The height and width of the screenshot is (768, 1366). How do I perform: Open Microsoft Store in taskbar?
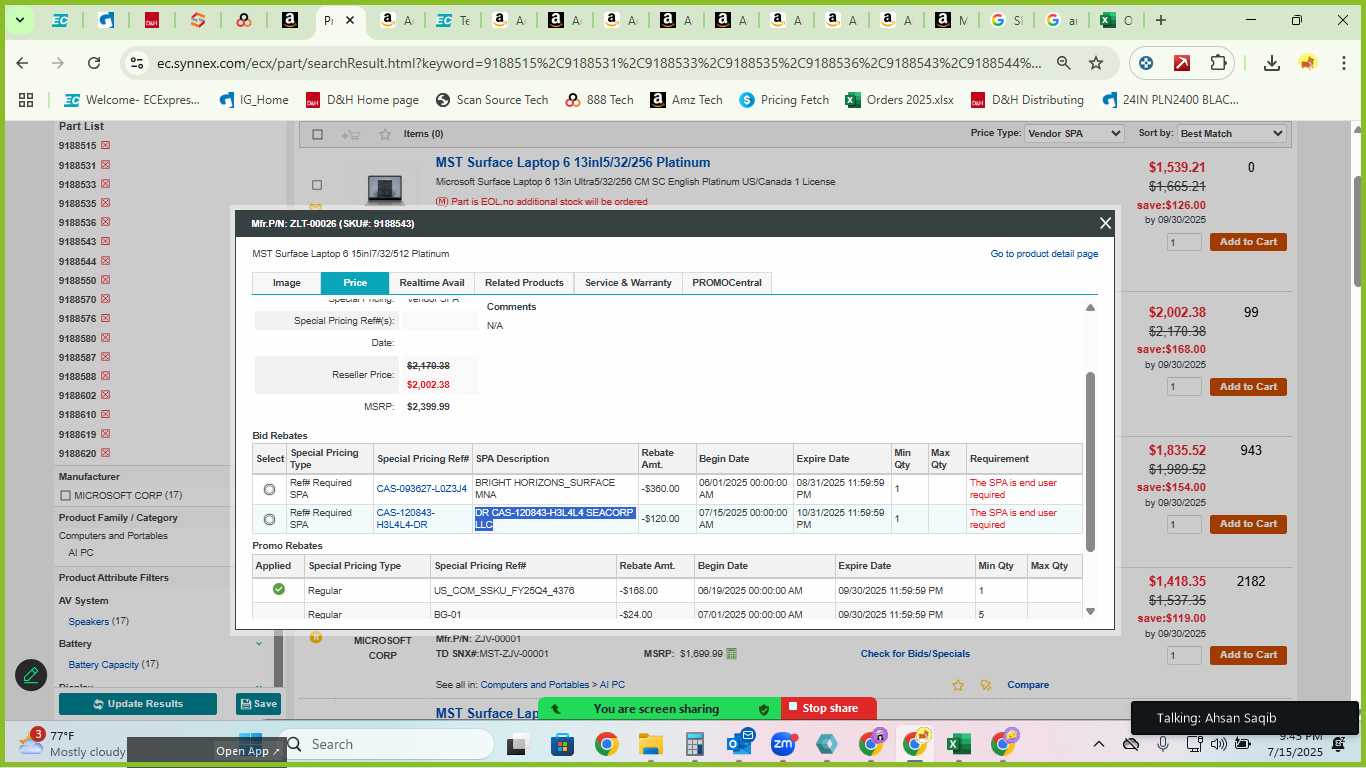[562, 744]
